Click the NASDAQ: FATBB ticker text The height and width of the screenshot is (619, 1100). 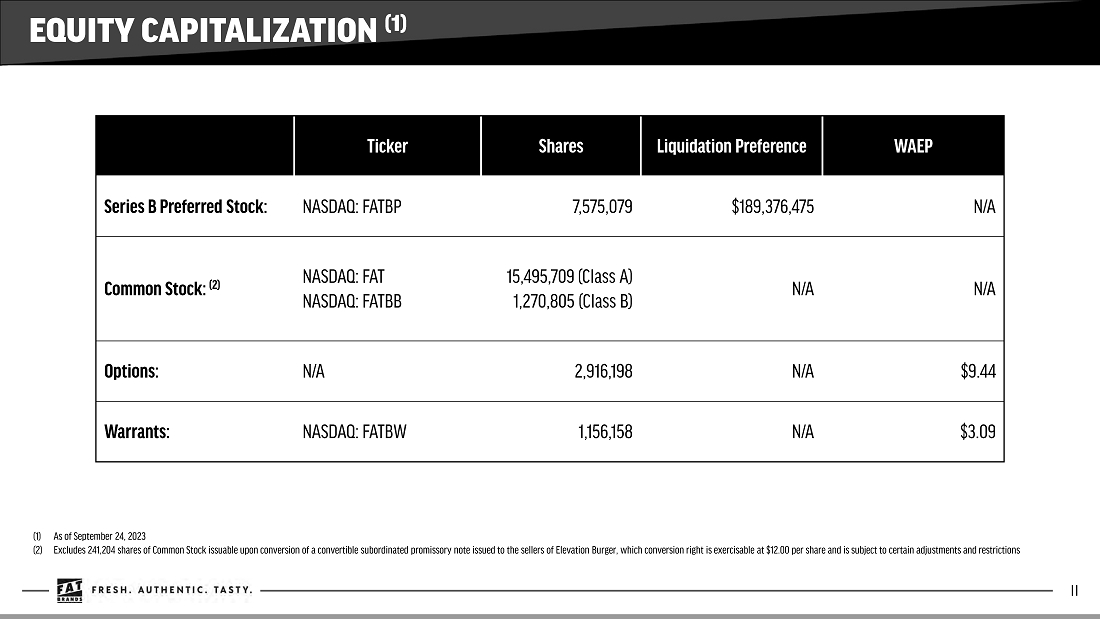coord(351,300)
